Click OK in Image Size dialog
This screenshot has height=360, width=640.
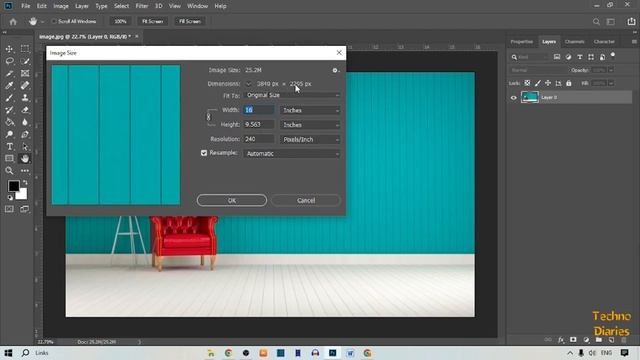232,200
